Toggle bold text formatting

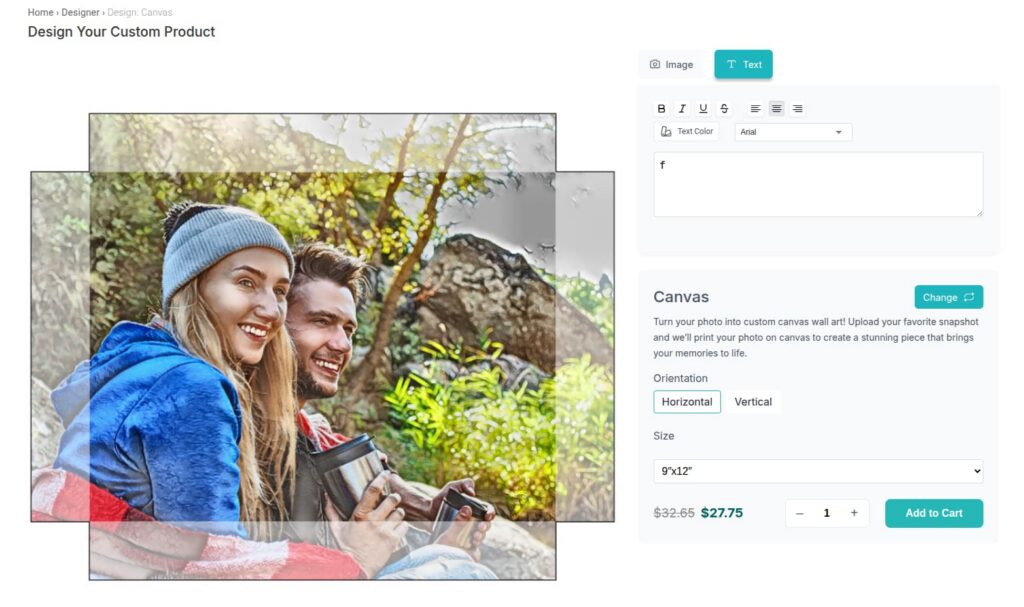661,108
